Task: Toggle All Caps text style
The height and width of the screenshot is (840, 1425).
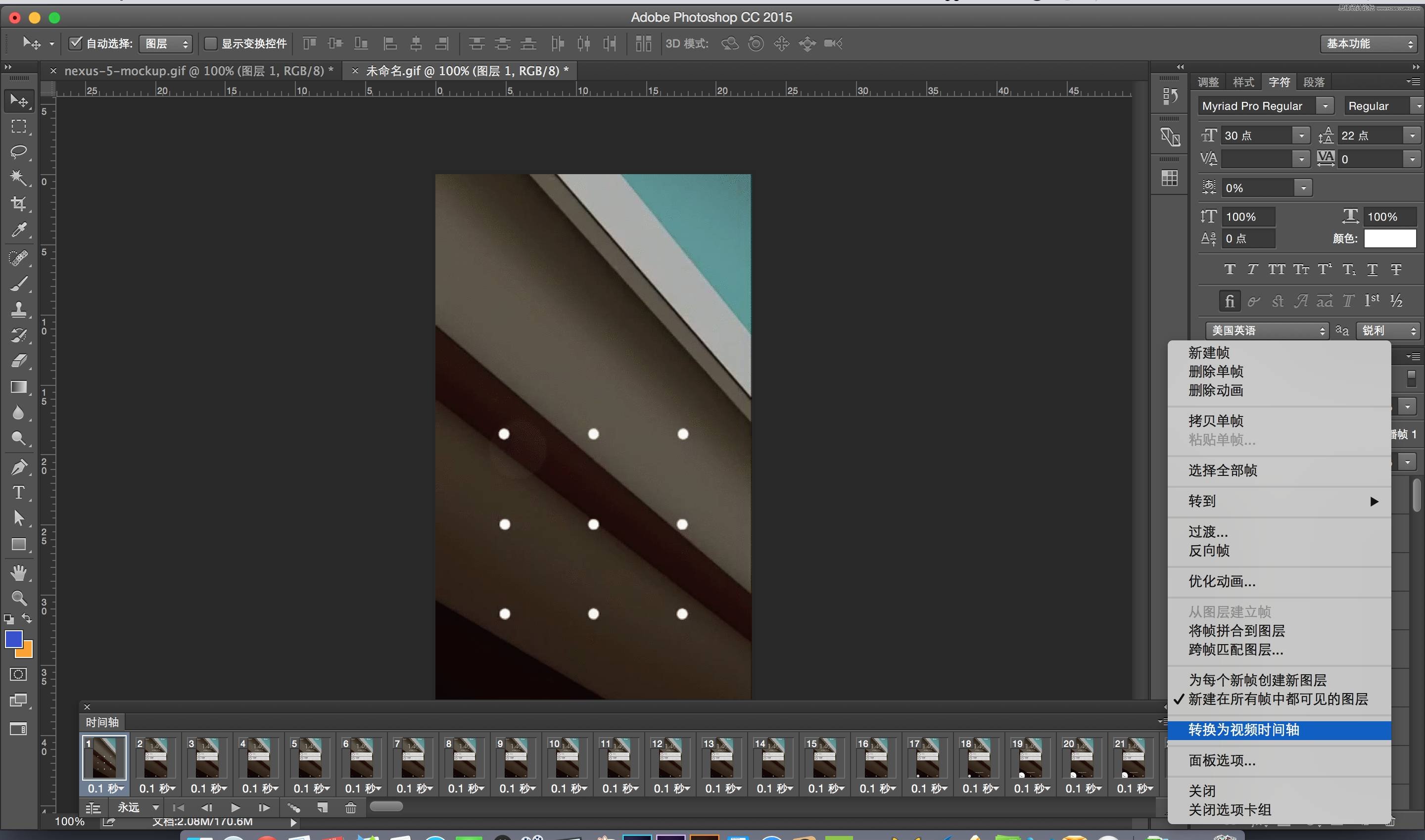Action: coord(1277,270)
